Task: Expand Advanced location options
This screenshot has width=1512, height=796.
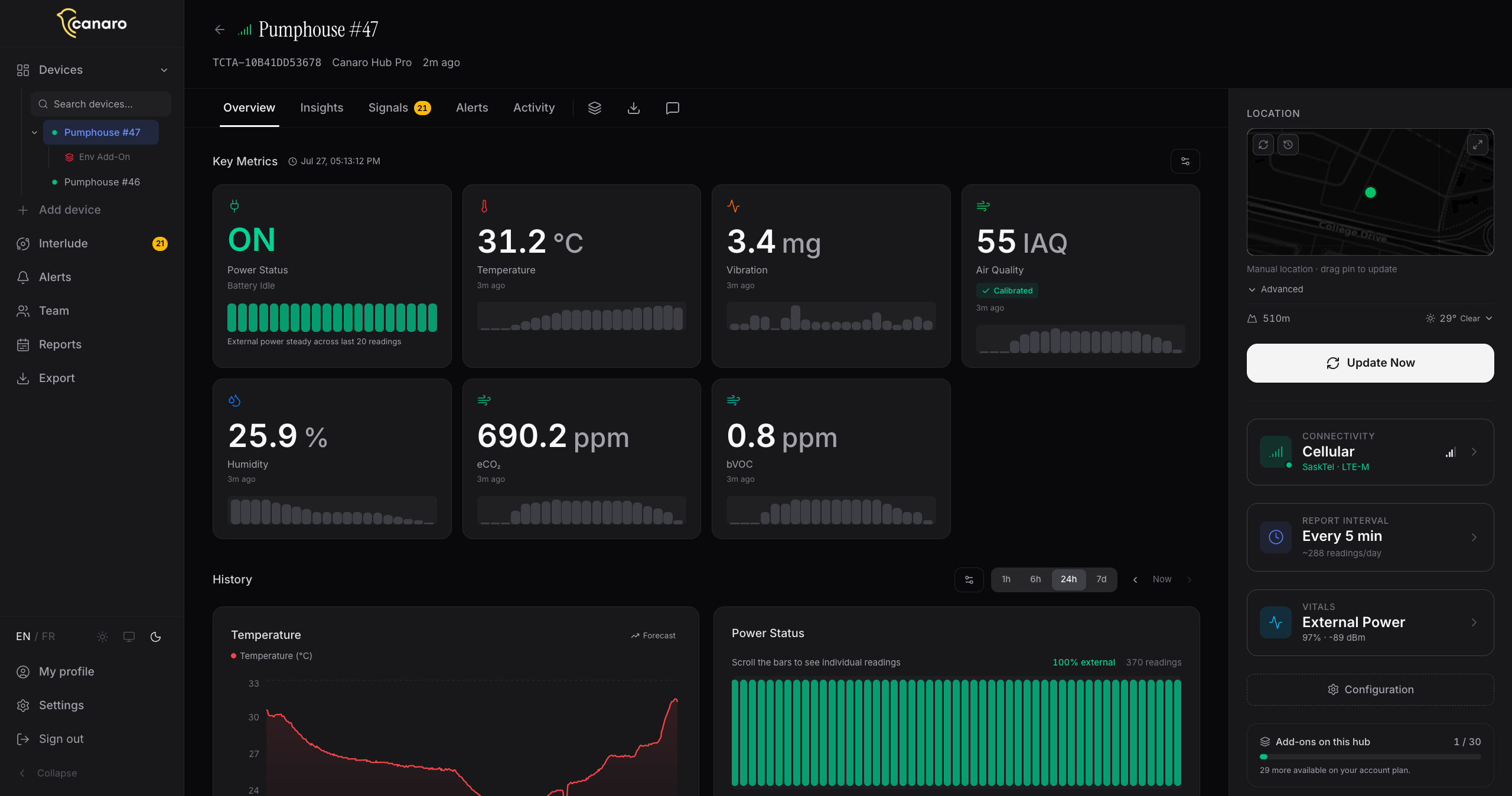Action: tap(1276, 289)
